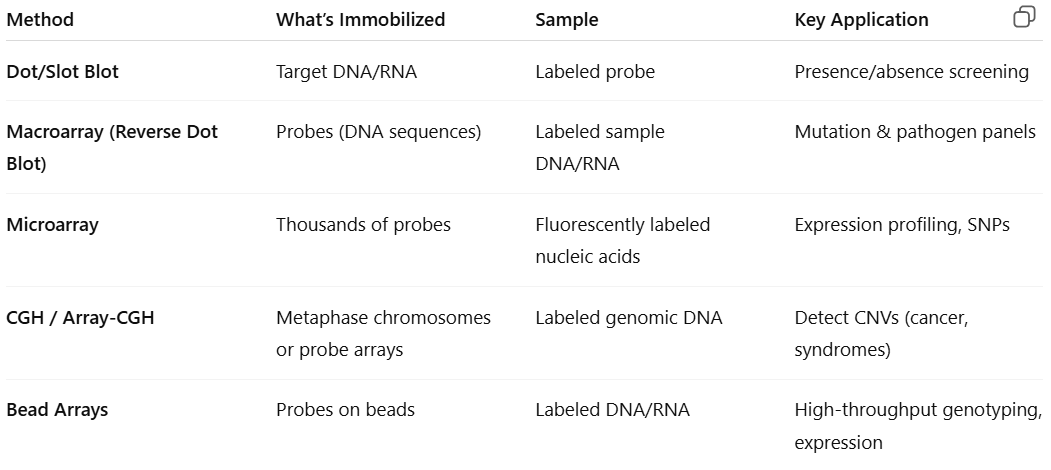Select the Macroarray (Reverse Dot Blot) cell
This screenshot has height=470, width=1051.
112,147
